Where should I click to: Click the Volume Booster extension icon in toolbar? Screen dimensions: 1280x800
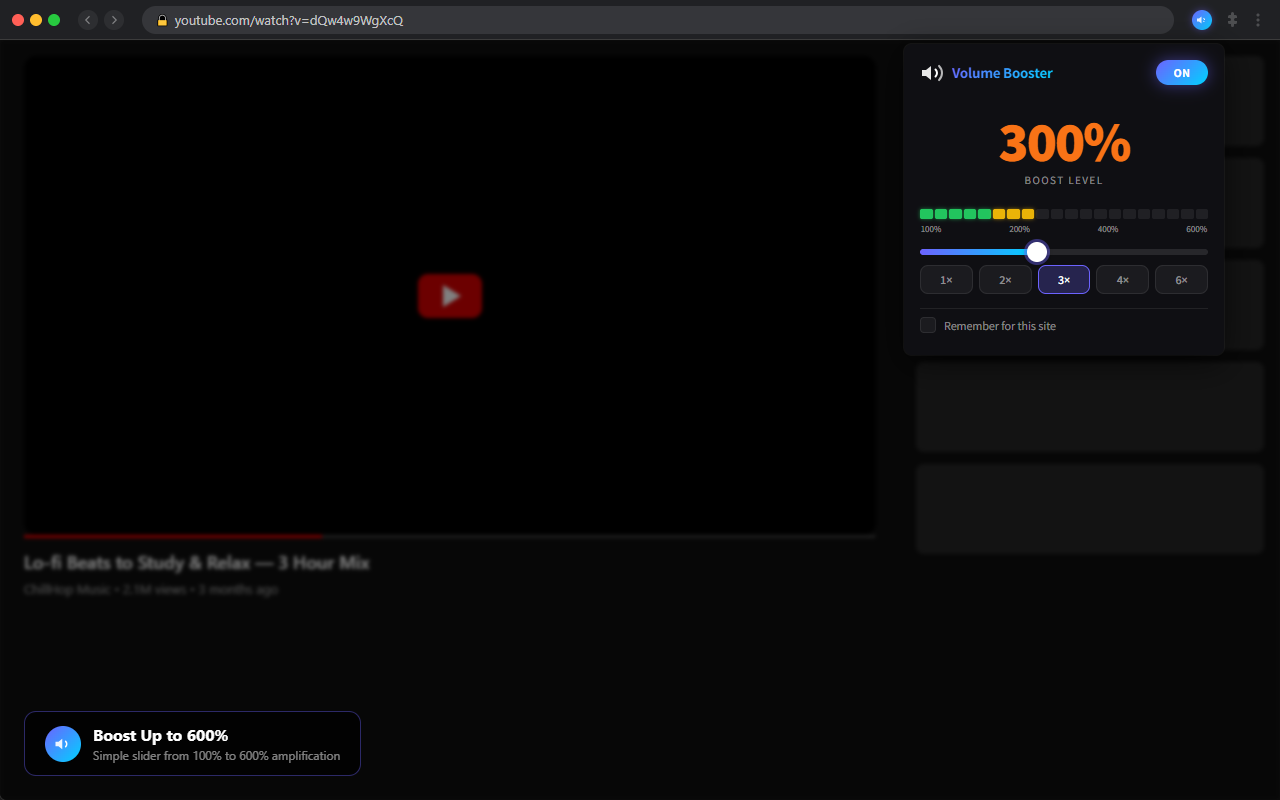1202,20
